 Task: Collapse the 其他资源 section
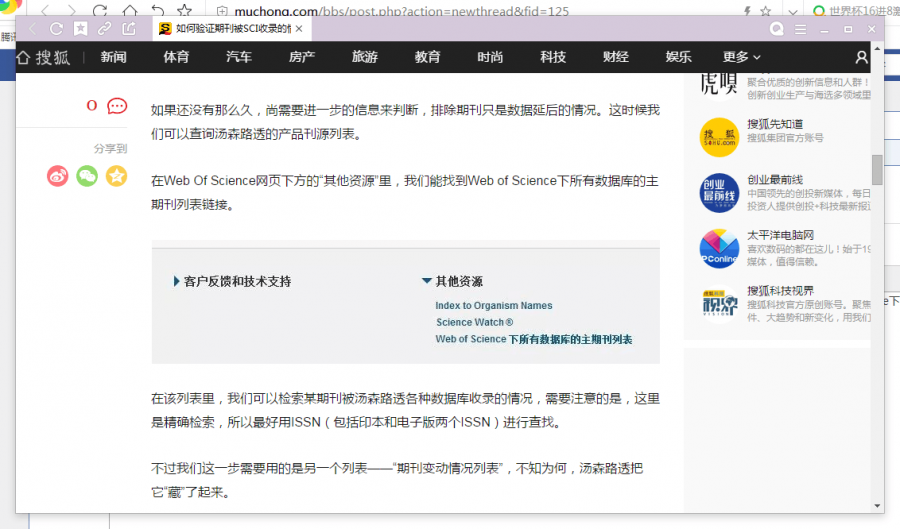pos(427,282)
